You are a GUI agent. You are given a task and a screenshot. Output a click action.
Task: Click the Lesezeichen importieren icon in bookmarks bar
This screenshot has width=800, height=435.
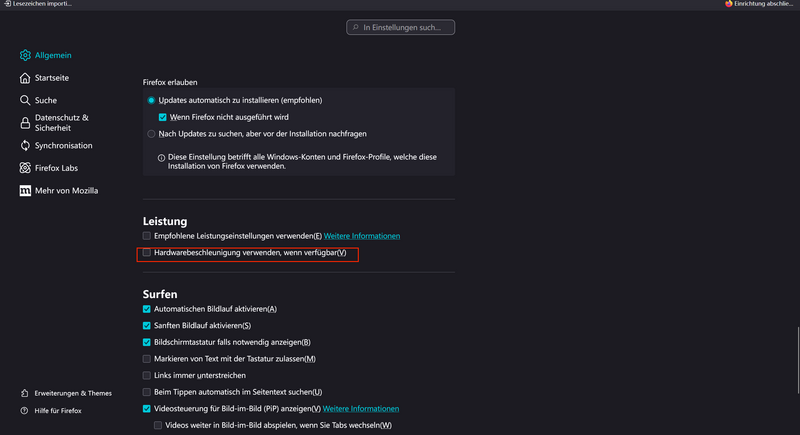[x=8, y=4]
